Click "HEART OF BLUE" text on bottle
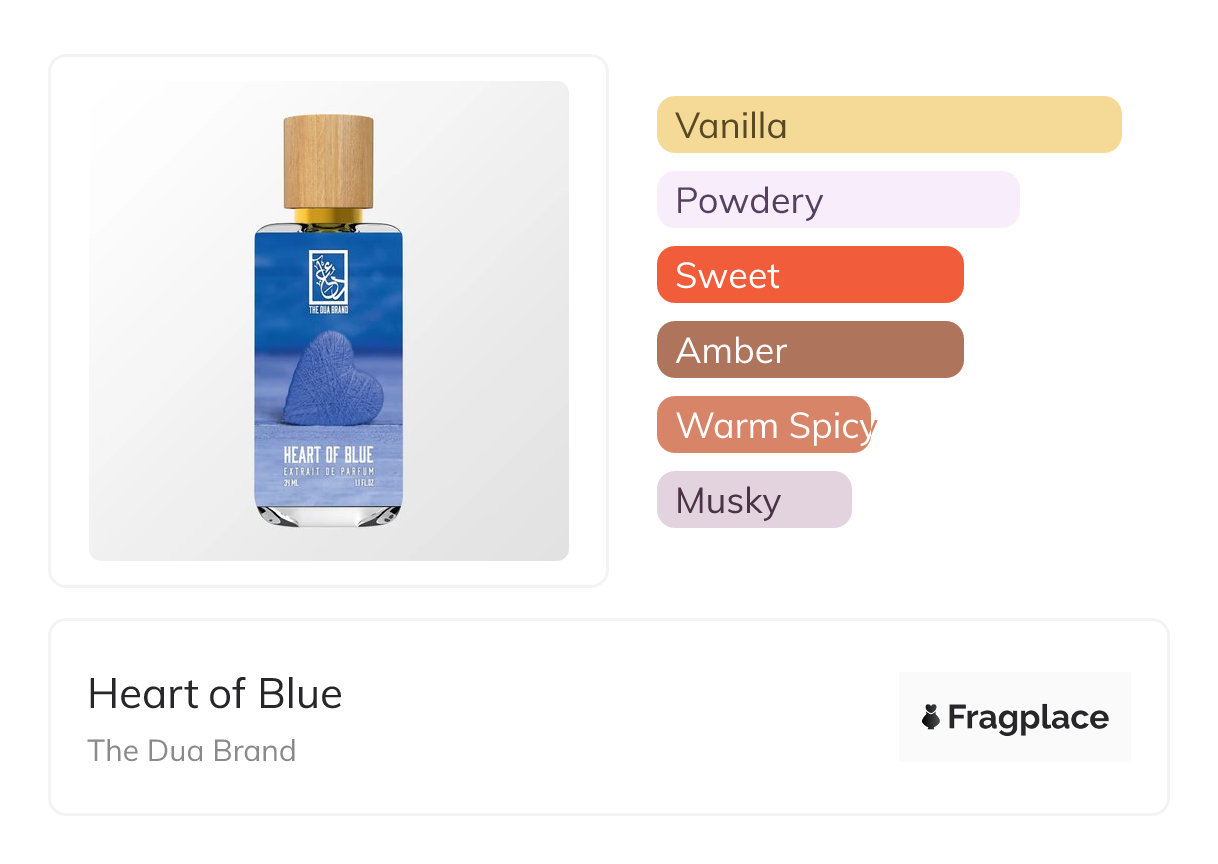The height and width of the screenshot is (864, 1218). click(x=328, y=455)
